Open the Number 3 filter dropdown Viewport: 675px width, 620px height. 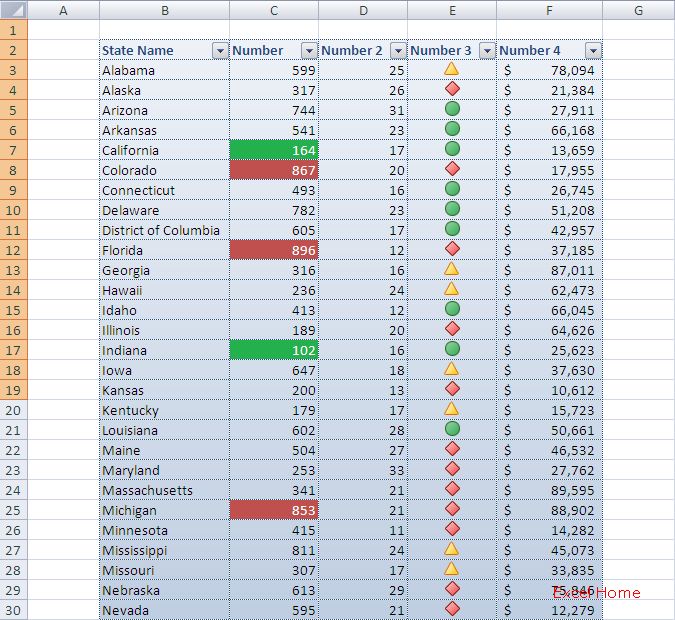click(x=487, y=51)
